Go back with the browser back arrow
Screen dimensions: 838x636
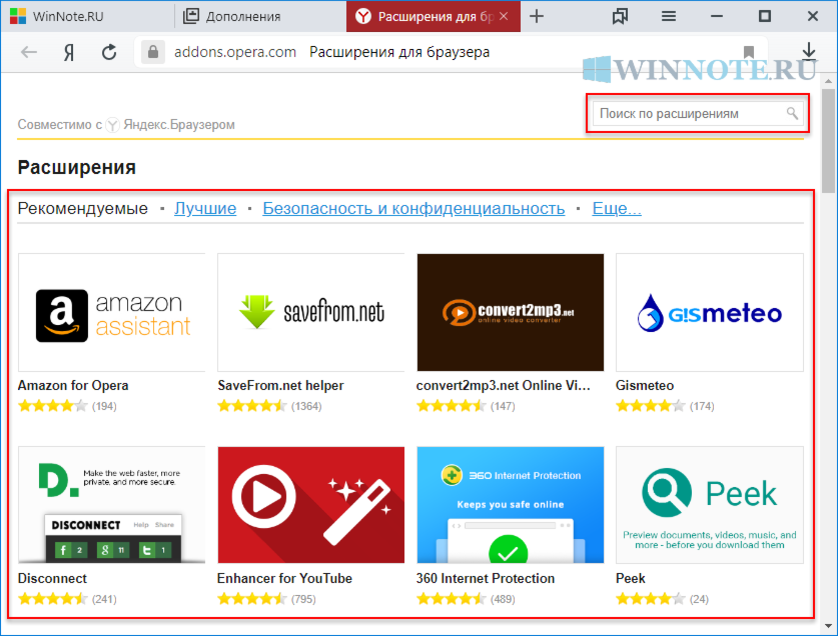pyautogui.click(x=29, y=52)
